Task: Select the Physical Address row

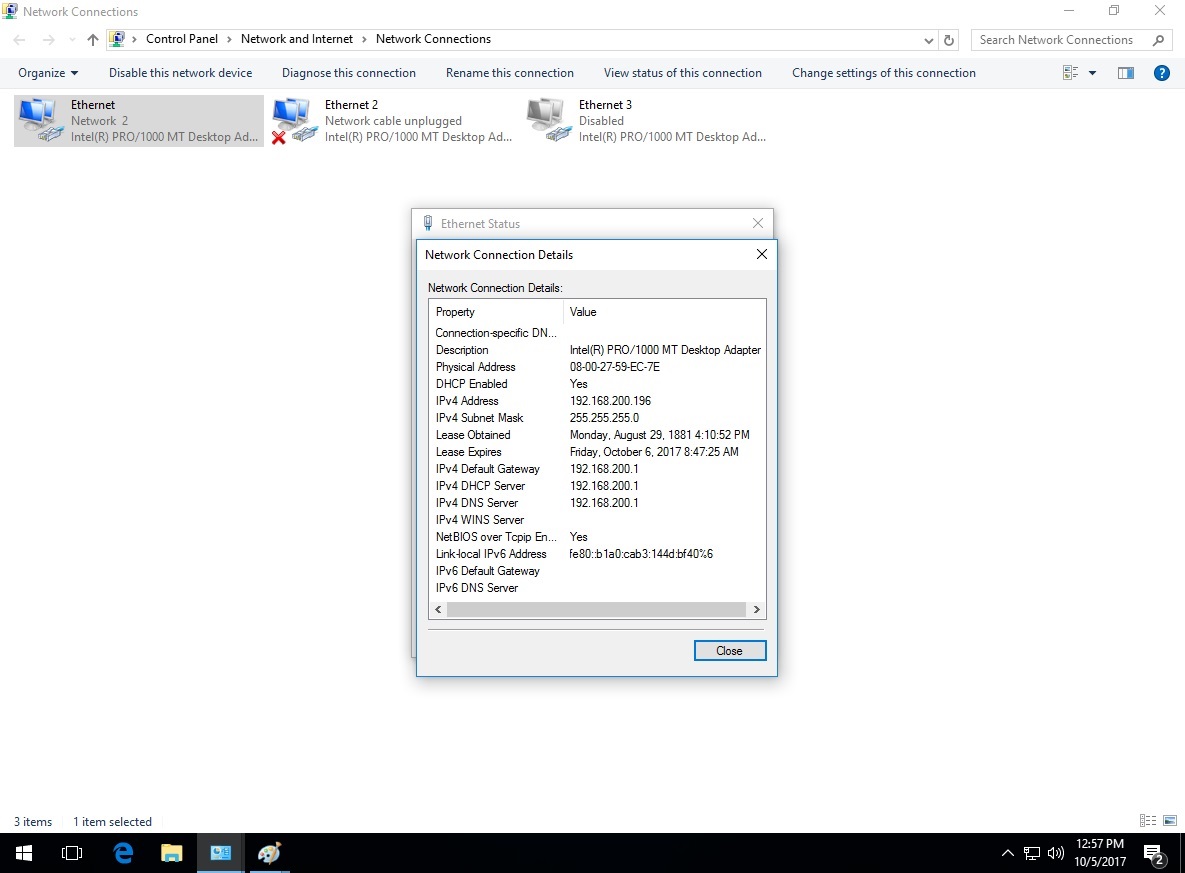Action: (x=597, y=367)
